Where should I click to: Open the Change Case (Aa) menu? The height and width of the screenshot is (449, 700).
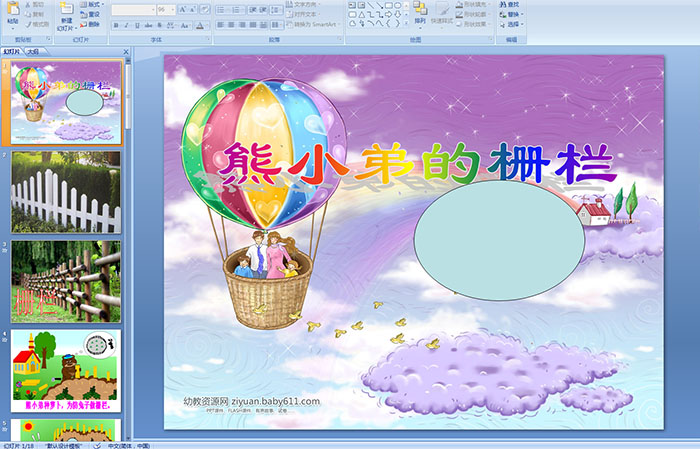[185, 25]
